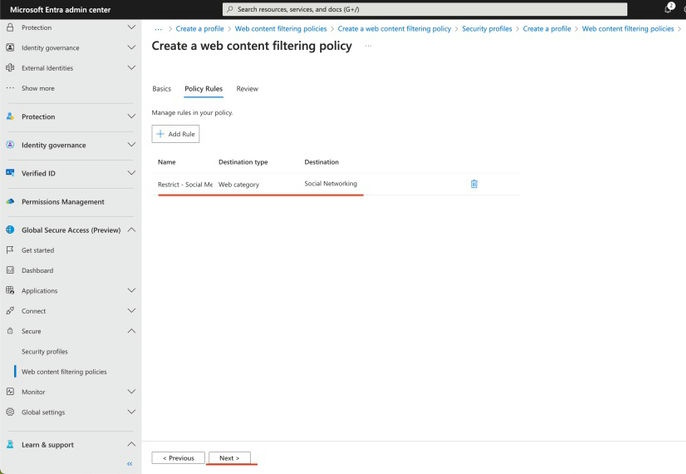
Task: Expand the small Identity governance chevron
Action: point(131,47)
